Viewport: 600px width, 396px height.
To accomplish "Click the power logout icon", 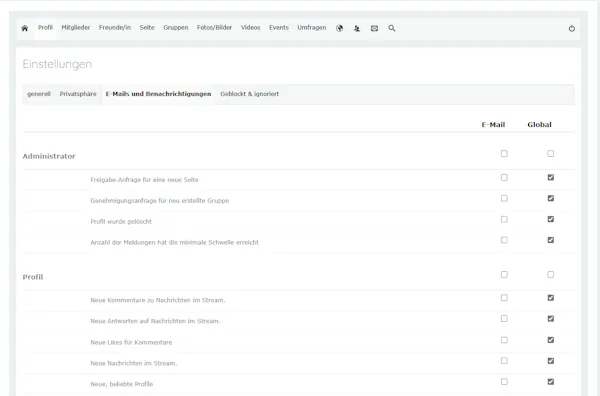I will (x=572, y=28).
